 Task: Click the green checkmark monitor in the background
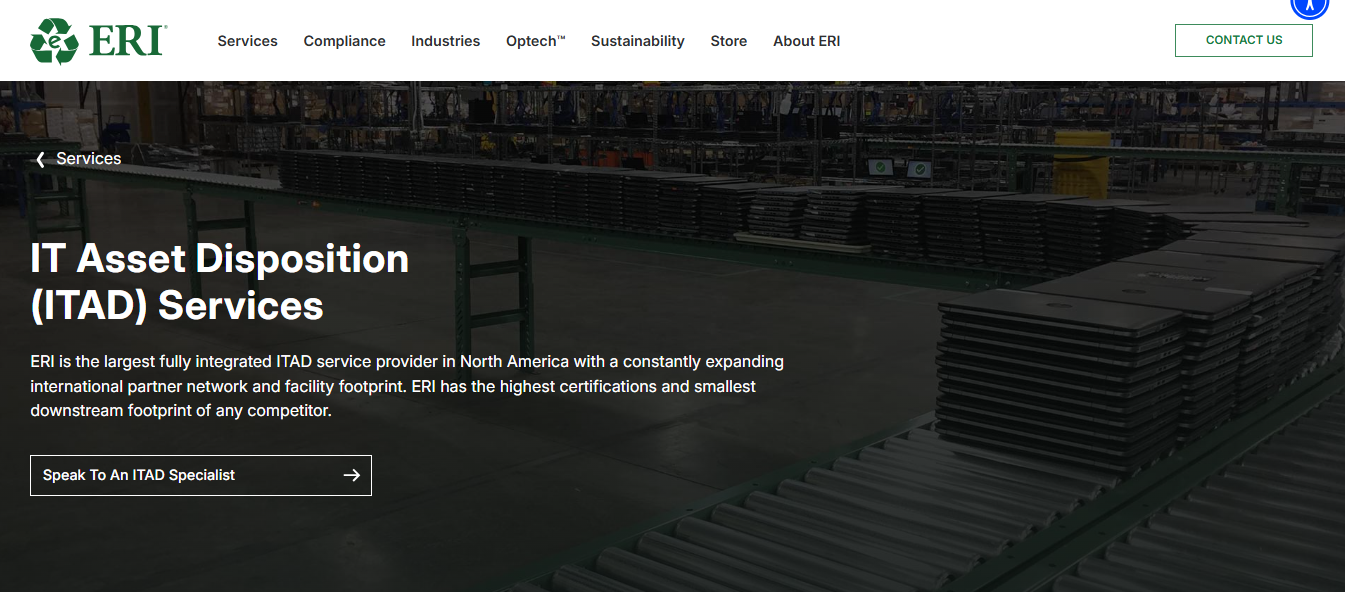click(x=881, y=167)
